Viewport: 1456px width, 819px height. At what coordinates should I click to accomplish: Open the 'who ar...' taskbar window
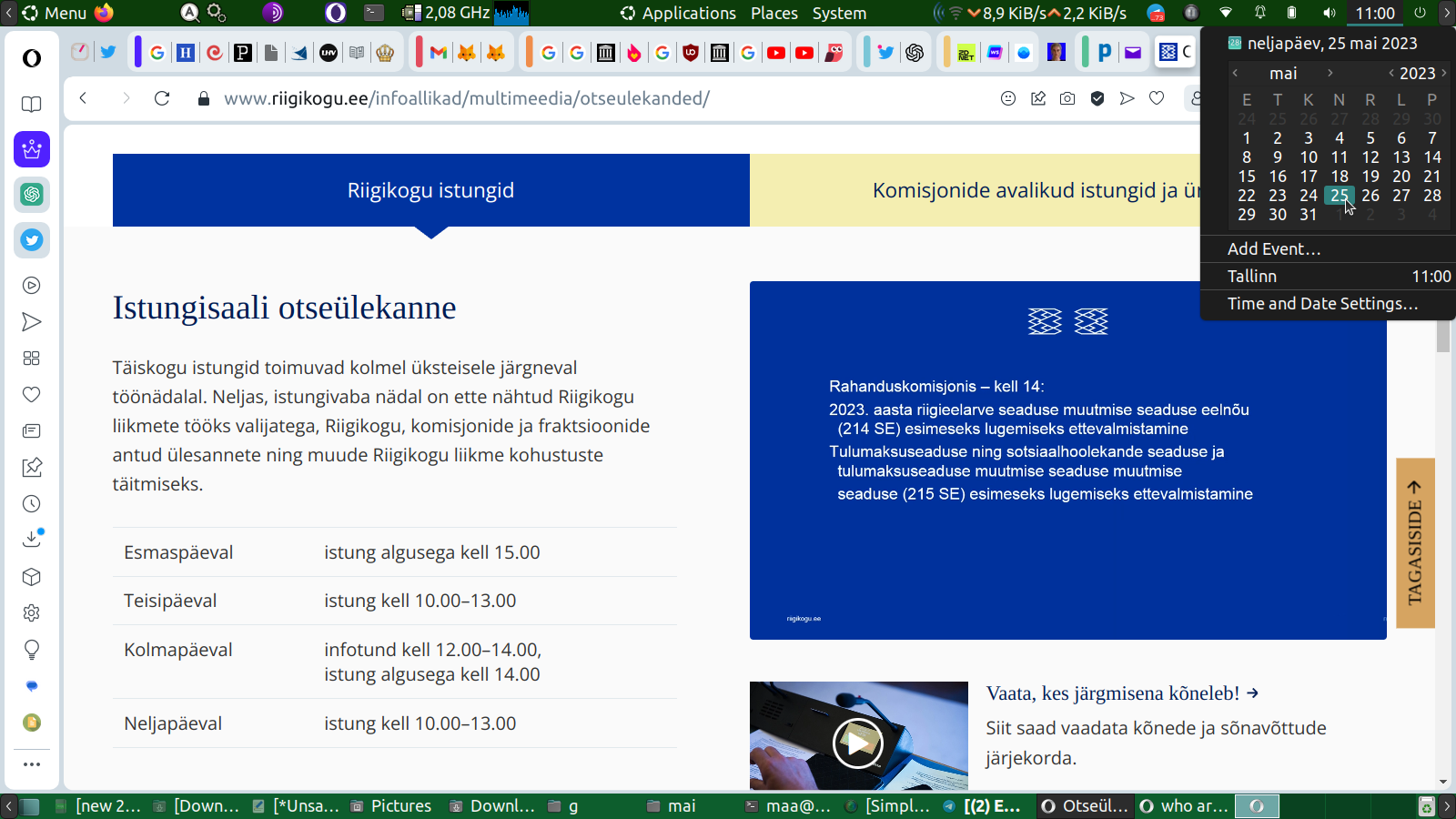(1184, 805)
